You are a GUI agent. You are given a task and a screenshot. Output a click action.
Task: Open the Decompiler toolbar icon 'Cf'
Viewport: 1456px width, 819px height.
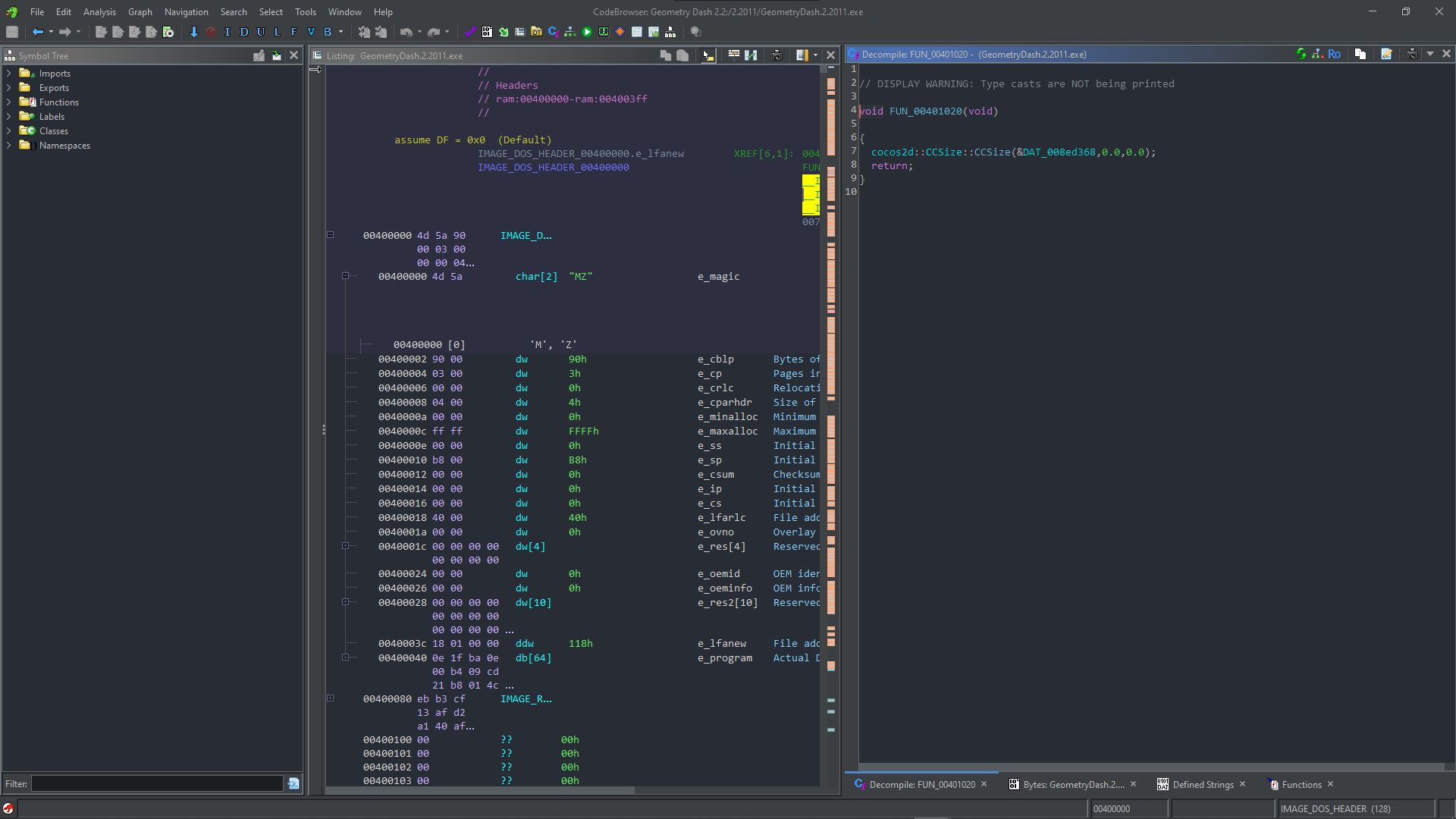pyautogui.click(x=554, y=32)
